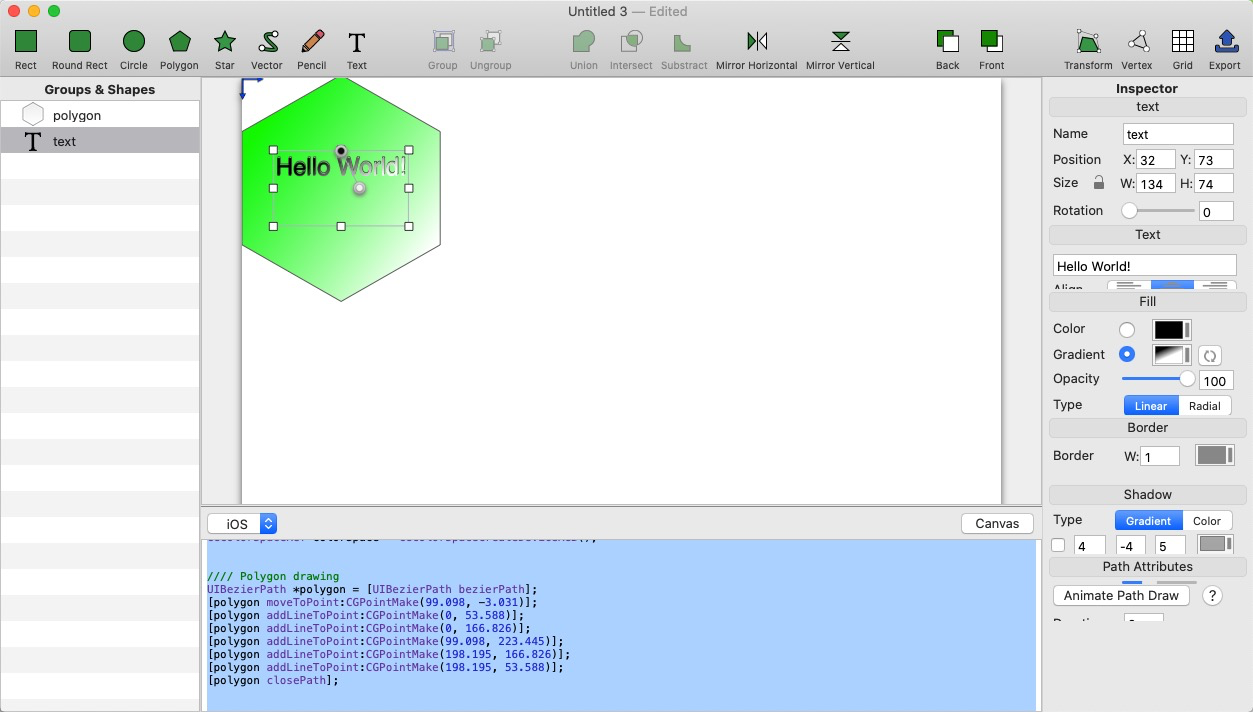Click the Rotation slider
The width and height of the screenshot is (1253, 712).
click(x=1158, y=211)
